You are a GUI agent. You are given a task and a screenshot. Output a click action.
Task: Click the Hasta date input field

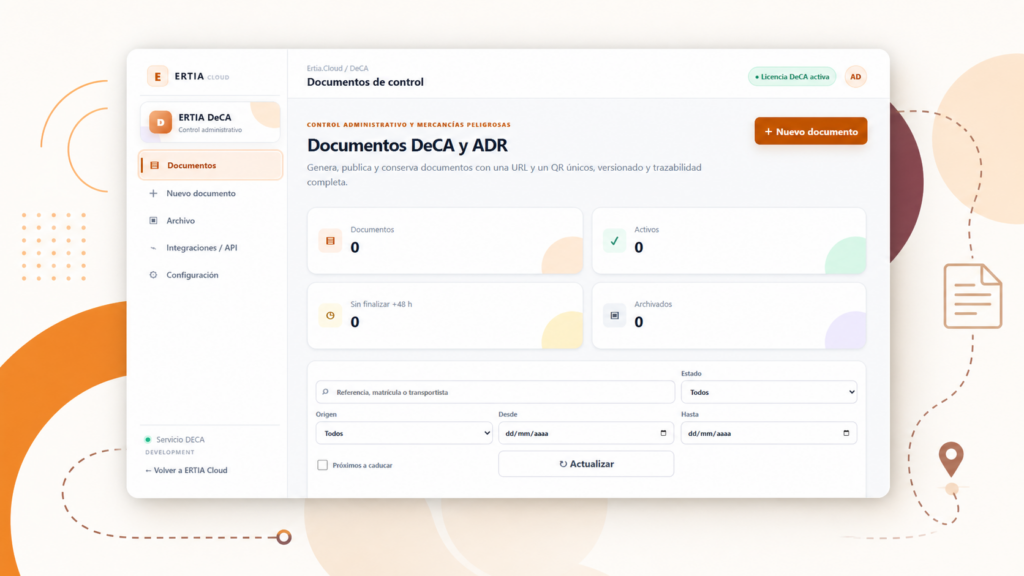pos(769,433)
